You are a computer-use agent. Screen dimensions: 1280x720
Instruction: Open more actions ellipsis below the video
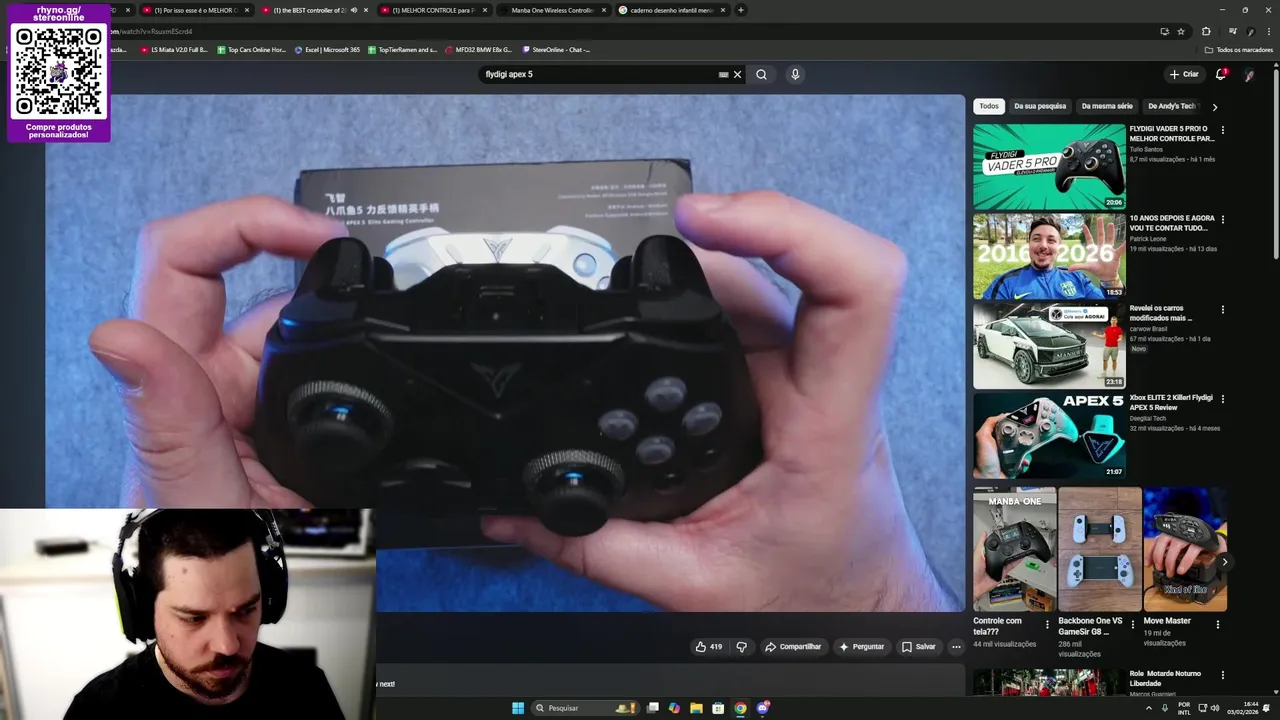click(x=956, y=647)
